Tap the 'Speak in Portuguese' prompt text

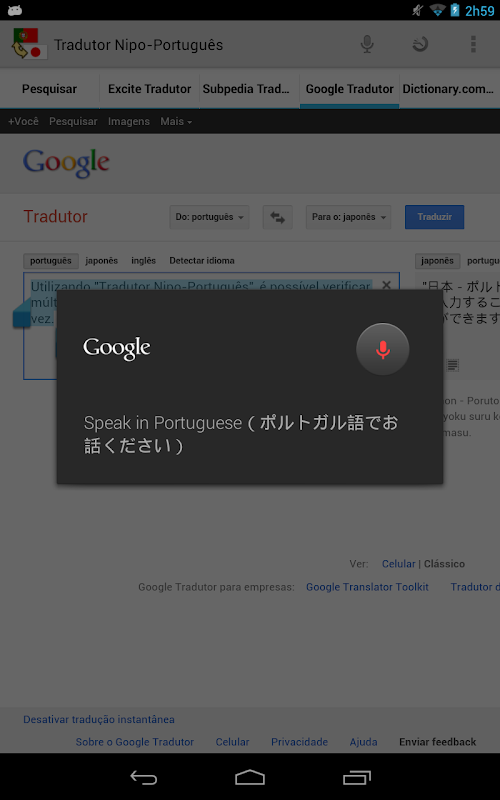[x=241, y=434]
